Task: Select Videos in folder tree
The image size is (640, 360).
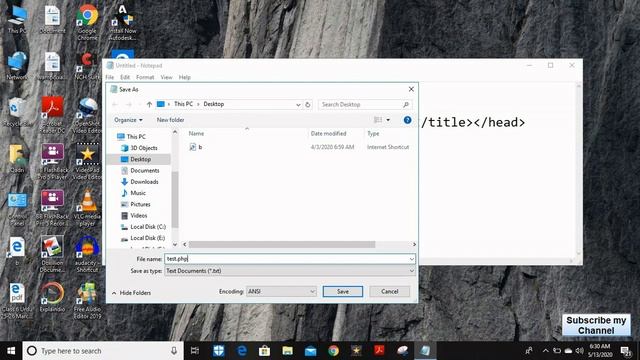Action: pyautogui.click(x=138, y=216)
